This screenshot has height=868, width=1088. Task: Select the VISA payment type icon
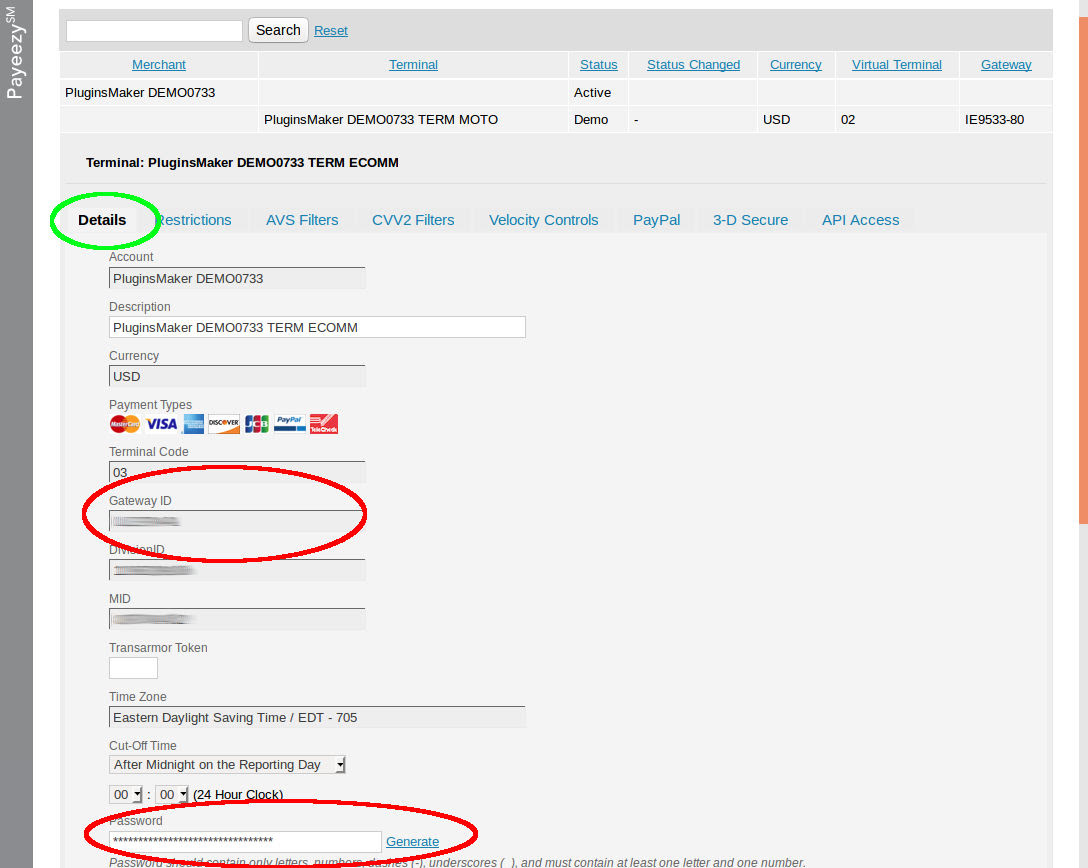(162, 424)
